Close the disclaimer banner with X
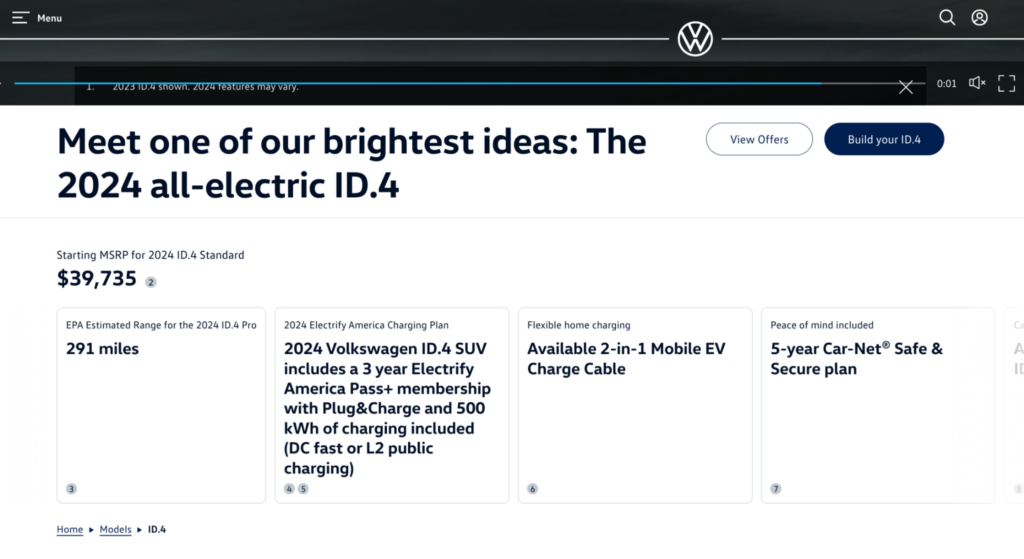The image size is (1024, 559). tap(905, 87)
